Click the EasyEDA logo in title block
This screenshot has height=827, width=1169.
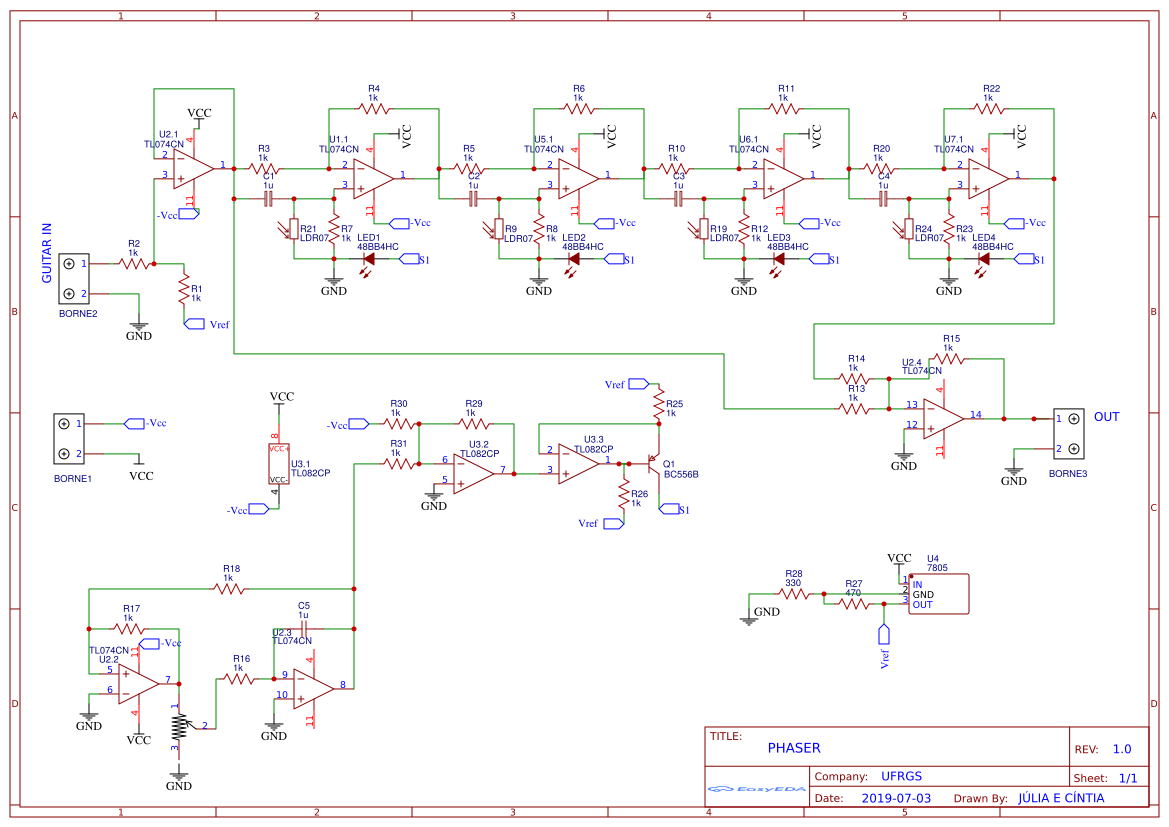[755, 790]
